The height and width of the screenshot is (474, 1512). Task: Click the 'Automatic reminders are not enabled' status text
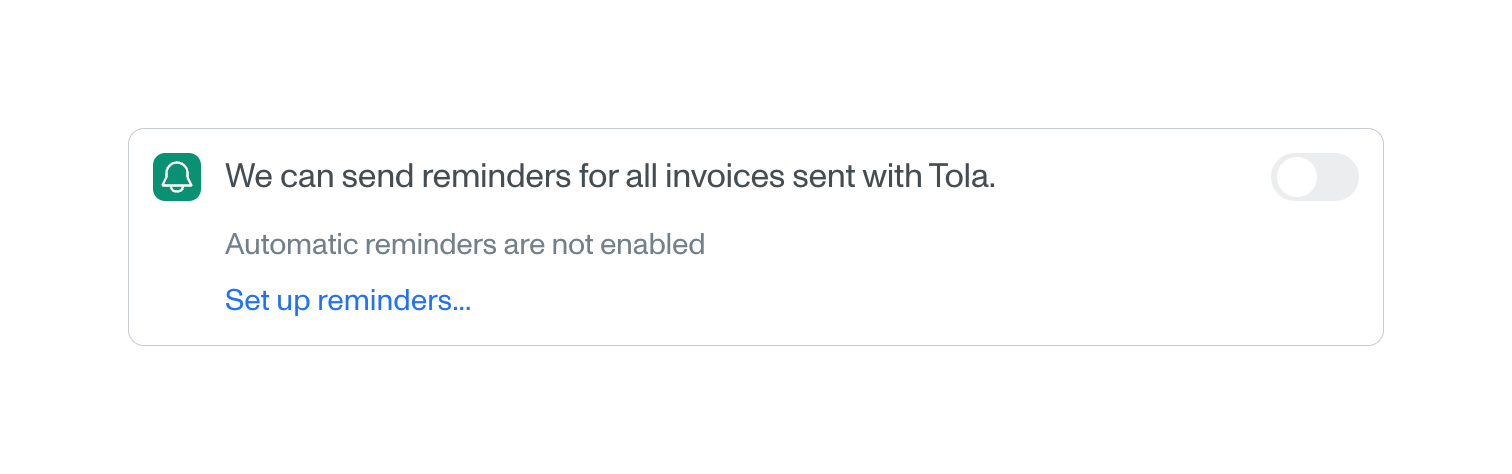[465, 244]
